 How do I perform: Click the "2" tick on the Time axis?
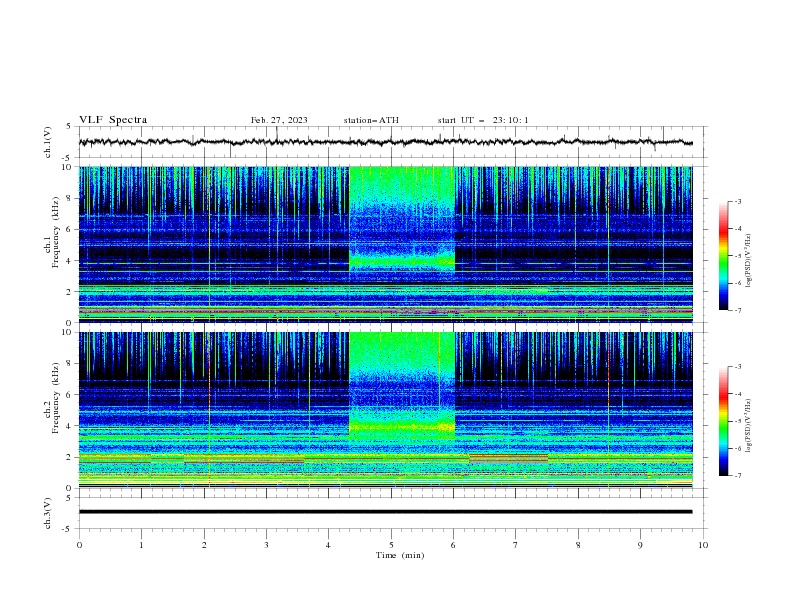coord(204,545)
